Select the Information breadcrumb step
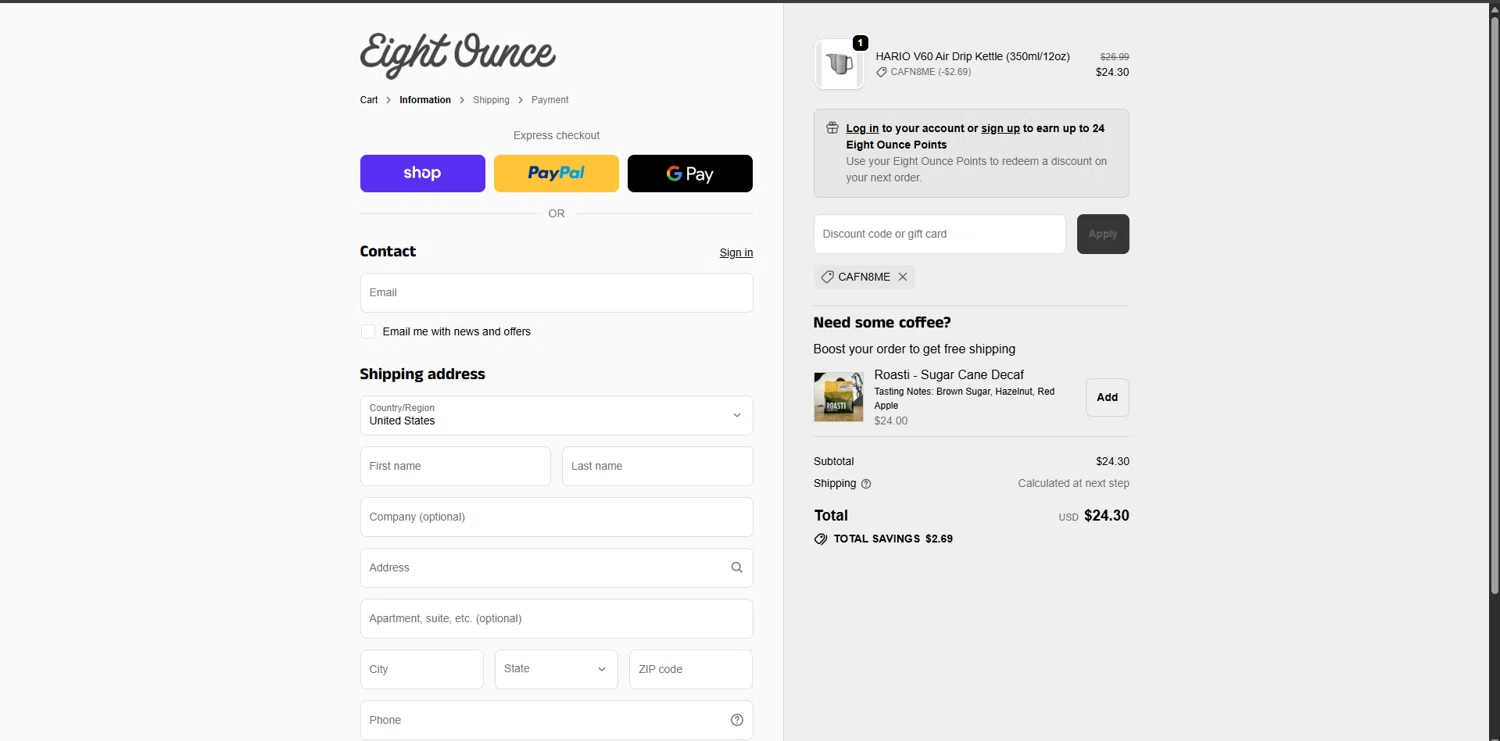The image size is (1500, 741). point(425,100)
